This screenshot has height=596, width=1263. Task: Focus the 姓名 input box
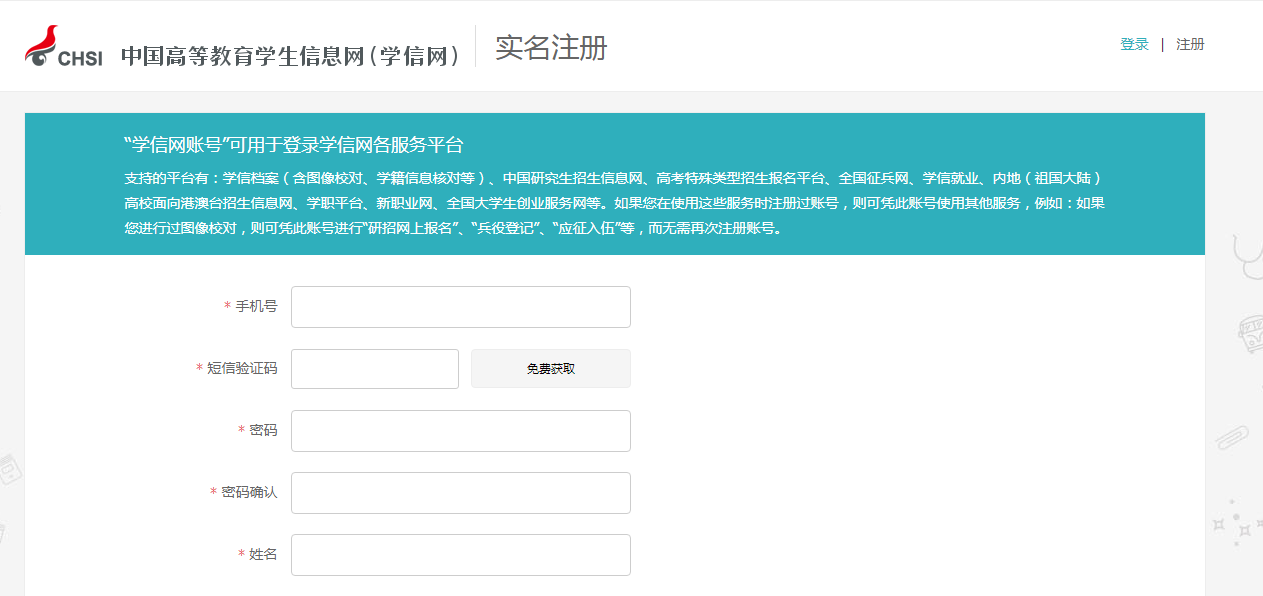(460, 555)
